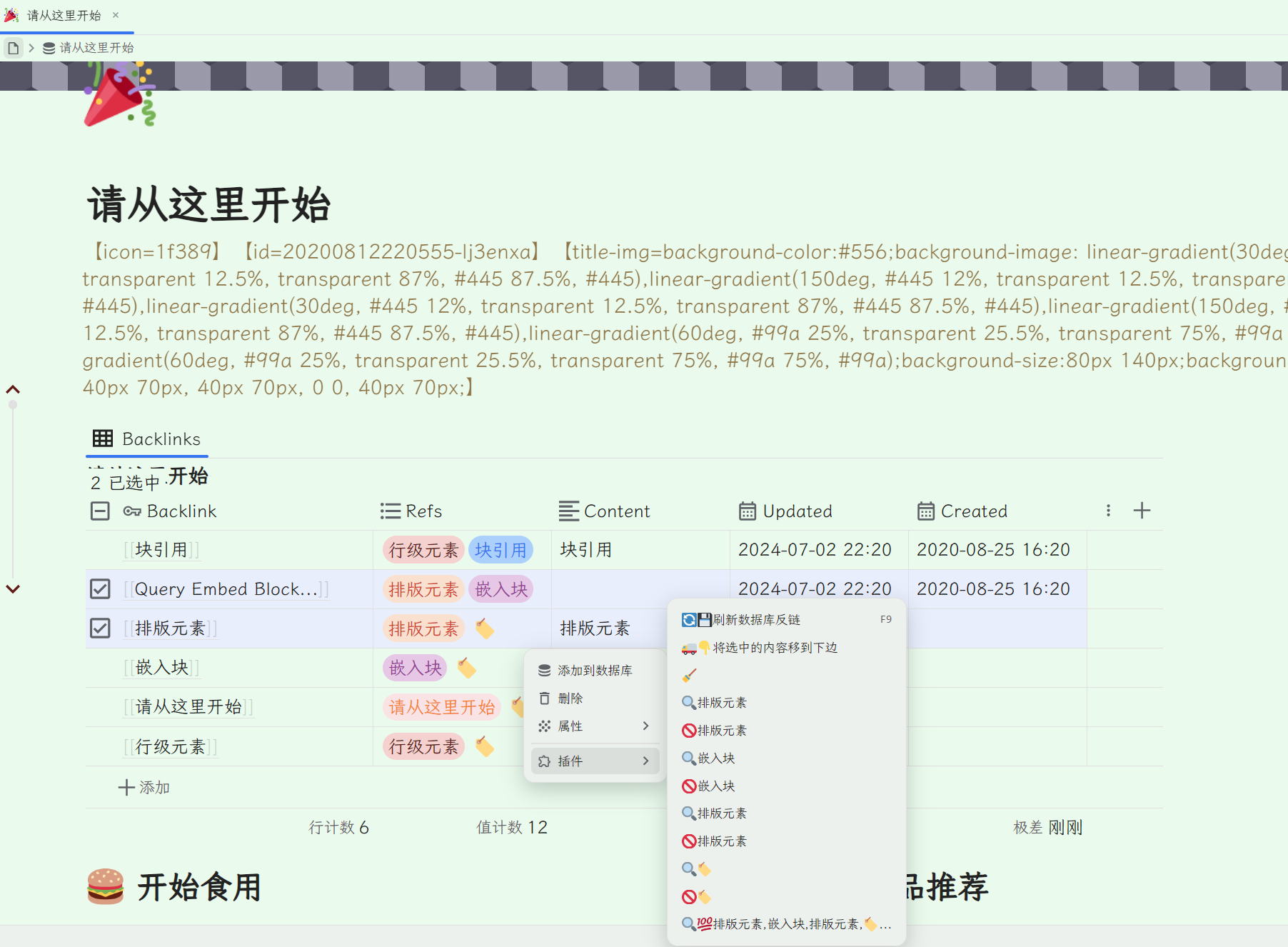Screen dimensions: 1288x947
Task: Choose the prohibited-sign tag-emoji entry
Action: pos(787,897)
